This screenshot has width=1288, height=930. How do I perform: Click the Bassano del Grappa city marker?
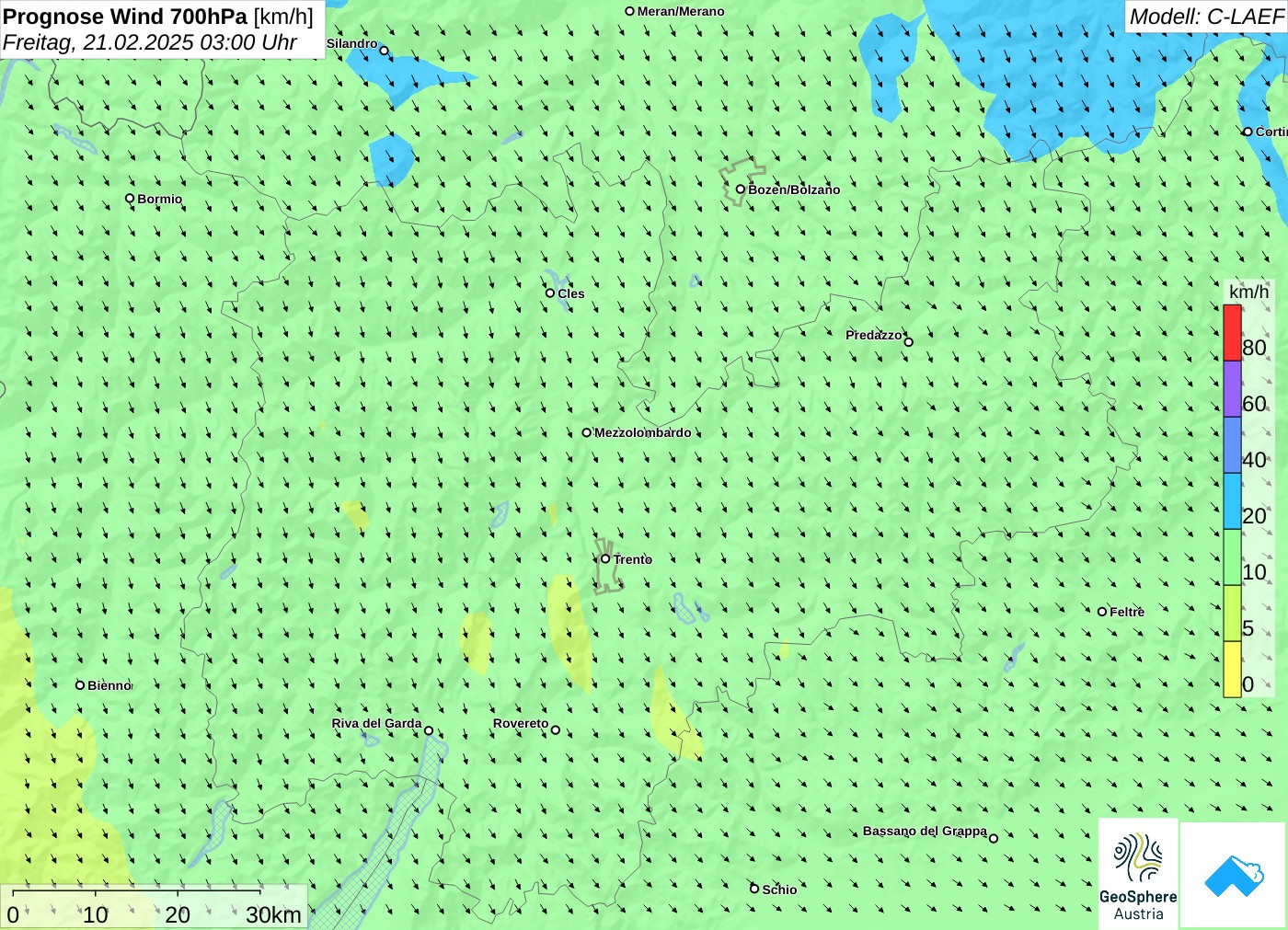994,838
